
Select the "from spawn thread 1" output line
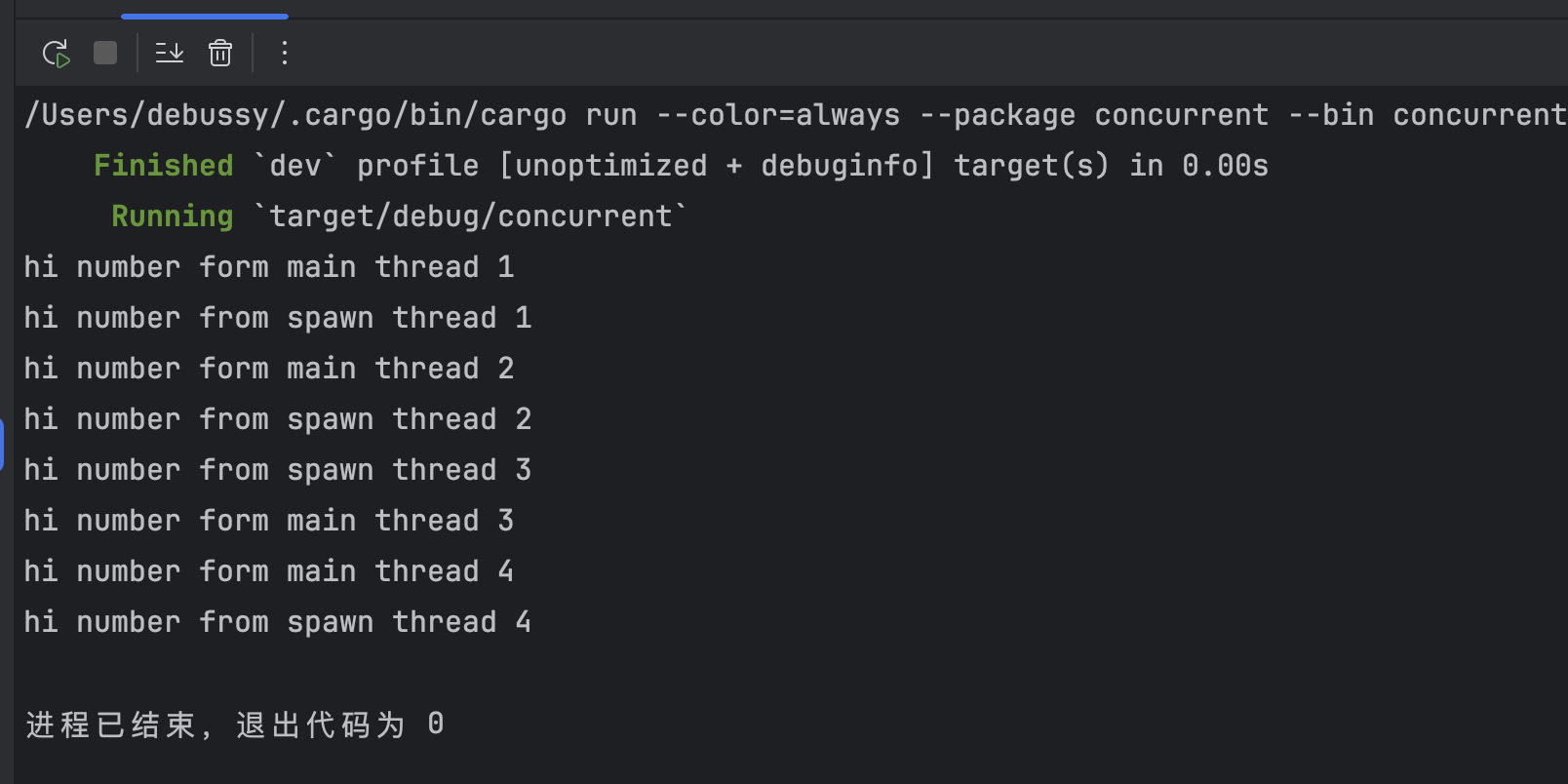[277, 318]
